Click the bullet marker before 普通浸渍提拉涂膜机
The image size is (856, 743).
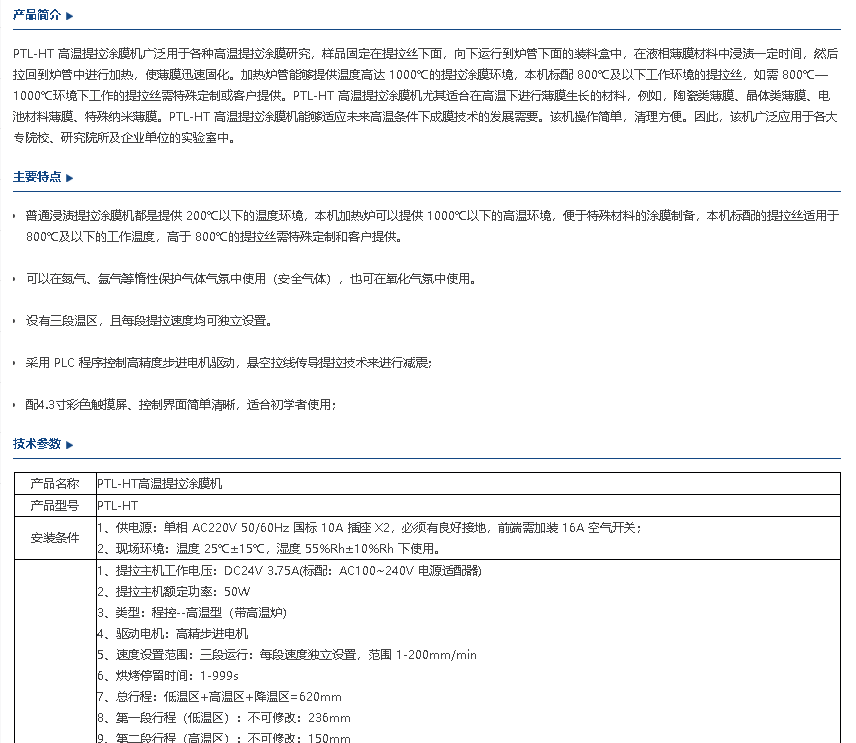point(14,216)
